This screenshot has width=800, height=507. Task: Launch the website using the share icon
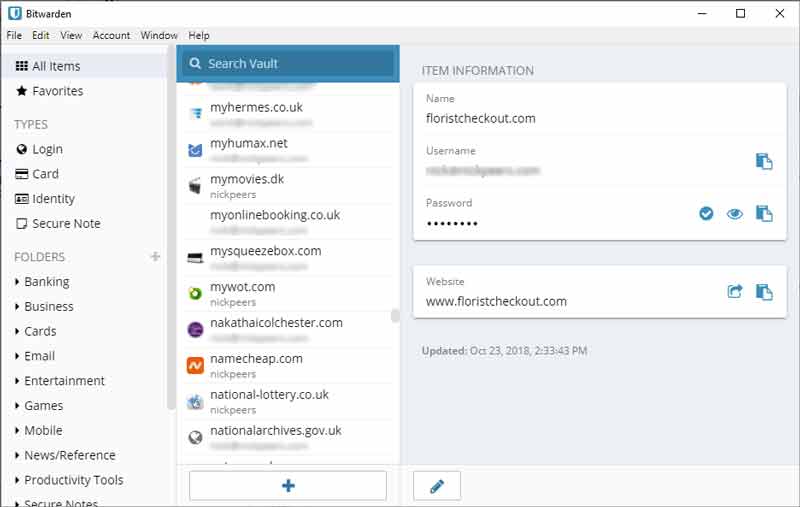(735, 292)
